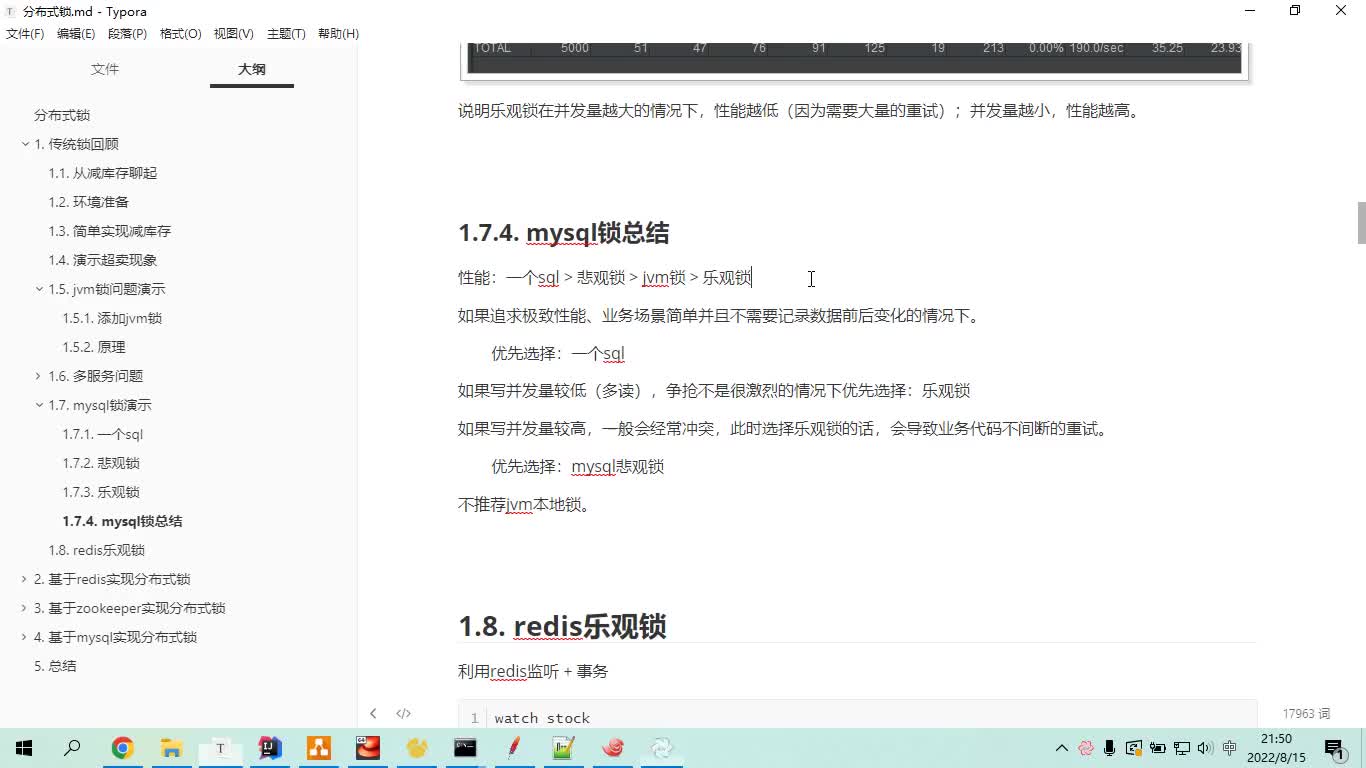This screenshot has height=768, width=1366.
Task: Open the 段落(P) menu
Action: point(127,33)
